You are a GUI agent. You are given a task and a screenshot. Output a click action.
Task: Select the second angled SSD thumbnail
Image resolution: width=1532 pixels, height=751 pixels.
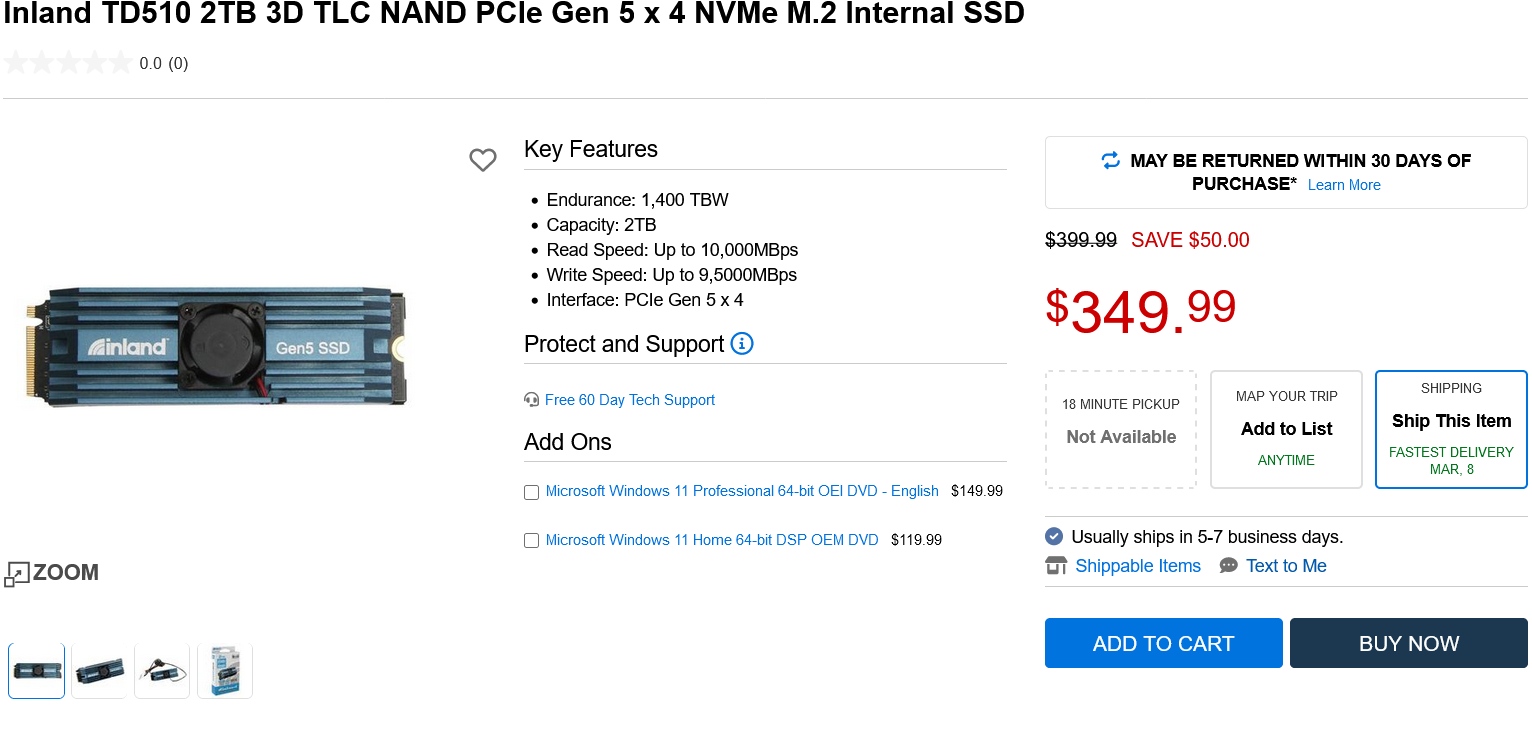(x=99, y=670)
